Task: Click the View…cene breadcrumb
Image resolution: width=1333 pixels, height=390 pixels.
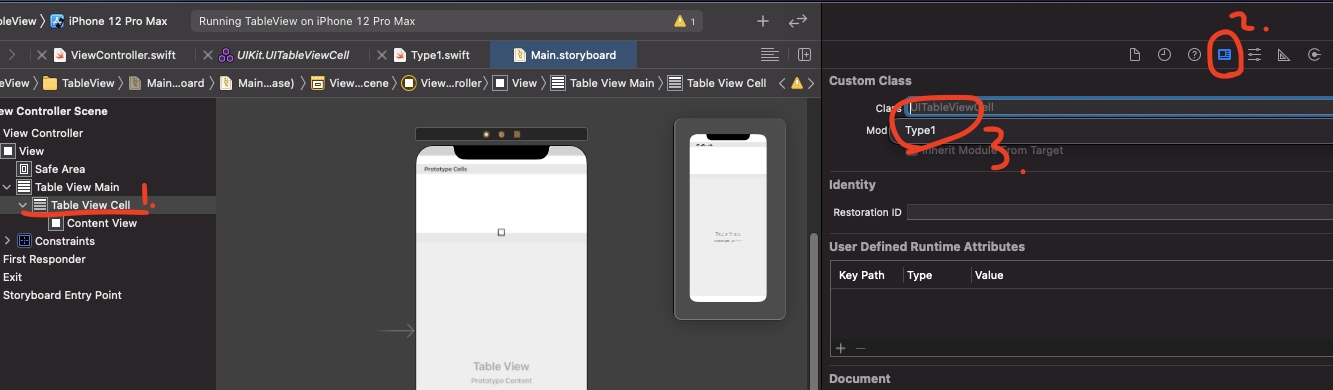Action: [350, 83]
